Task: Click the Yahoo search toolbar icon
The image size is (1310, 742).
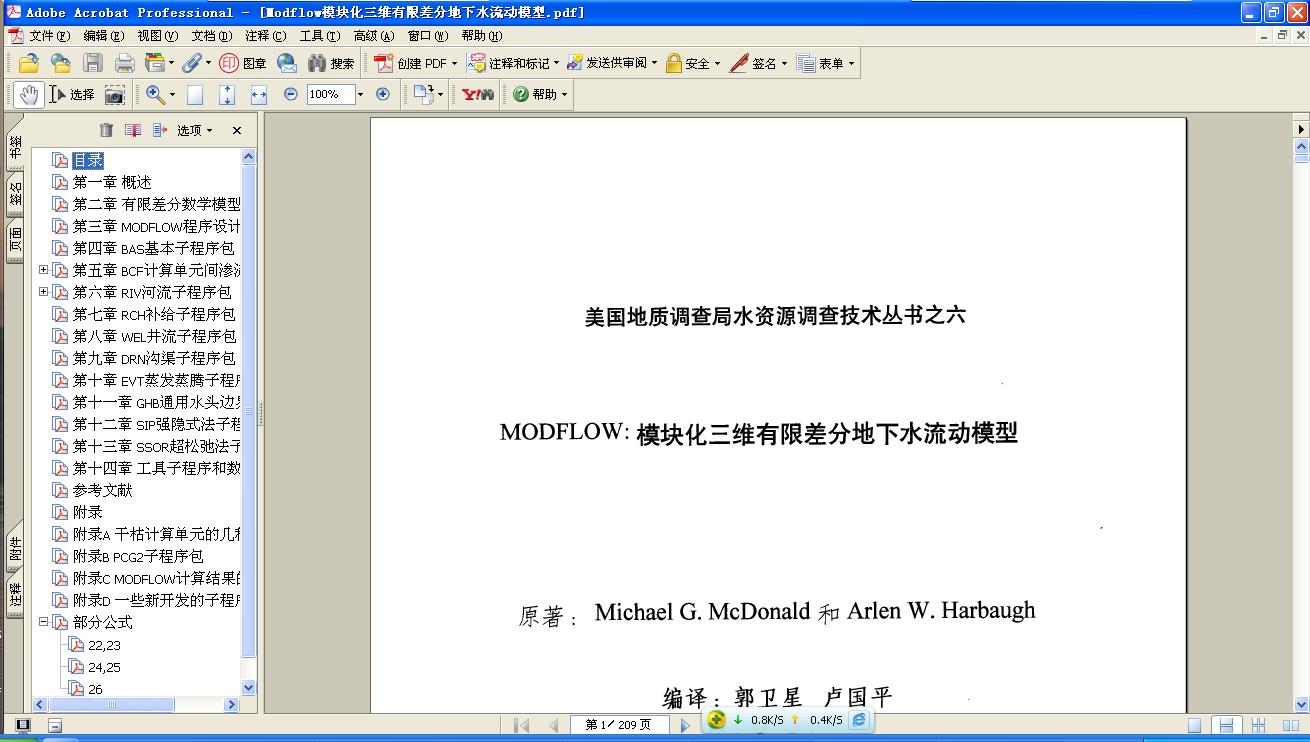Action: coord(478,94)
